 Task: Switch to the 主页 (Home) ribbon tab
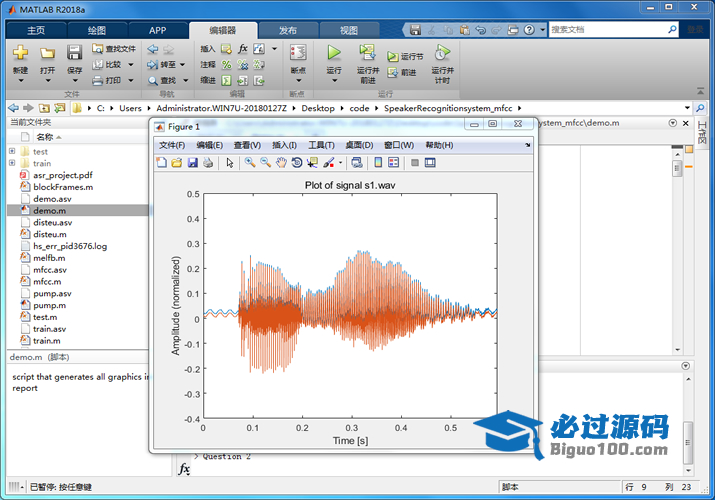[36, 30]
